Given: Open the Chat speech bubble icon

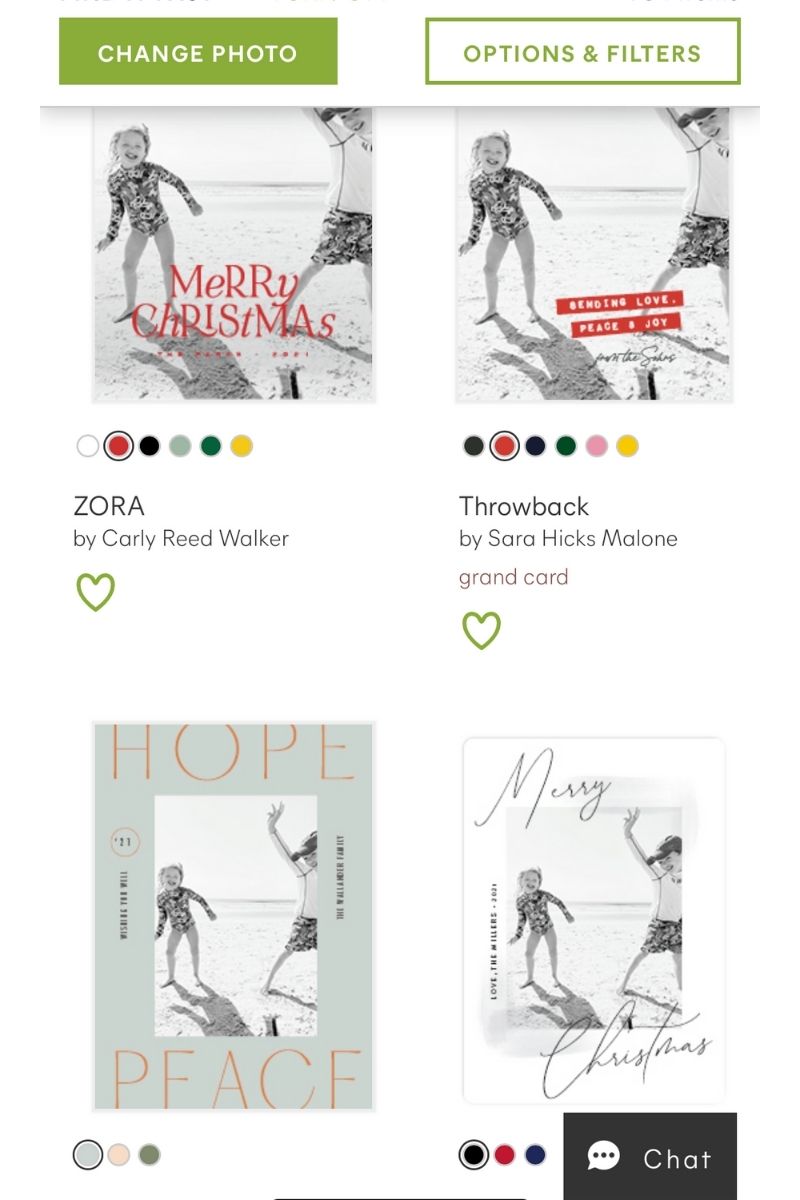Looking at the screenshot, I should pos(604,1157).
